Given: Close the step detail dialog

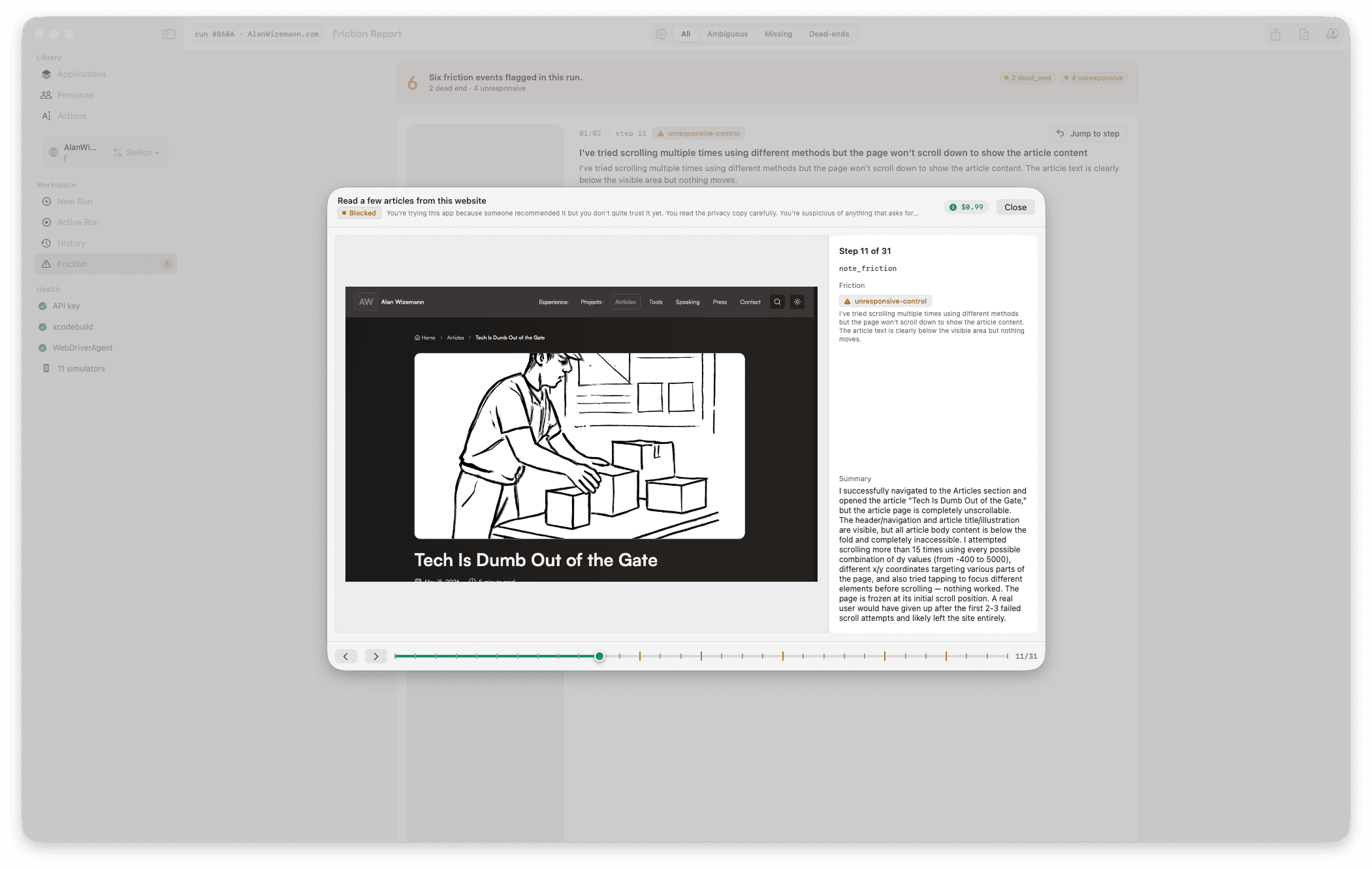Looking at the screenshot, I should tap(1015, 207).
